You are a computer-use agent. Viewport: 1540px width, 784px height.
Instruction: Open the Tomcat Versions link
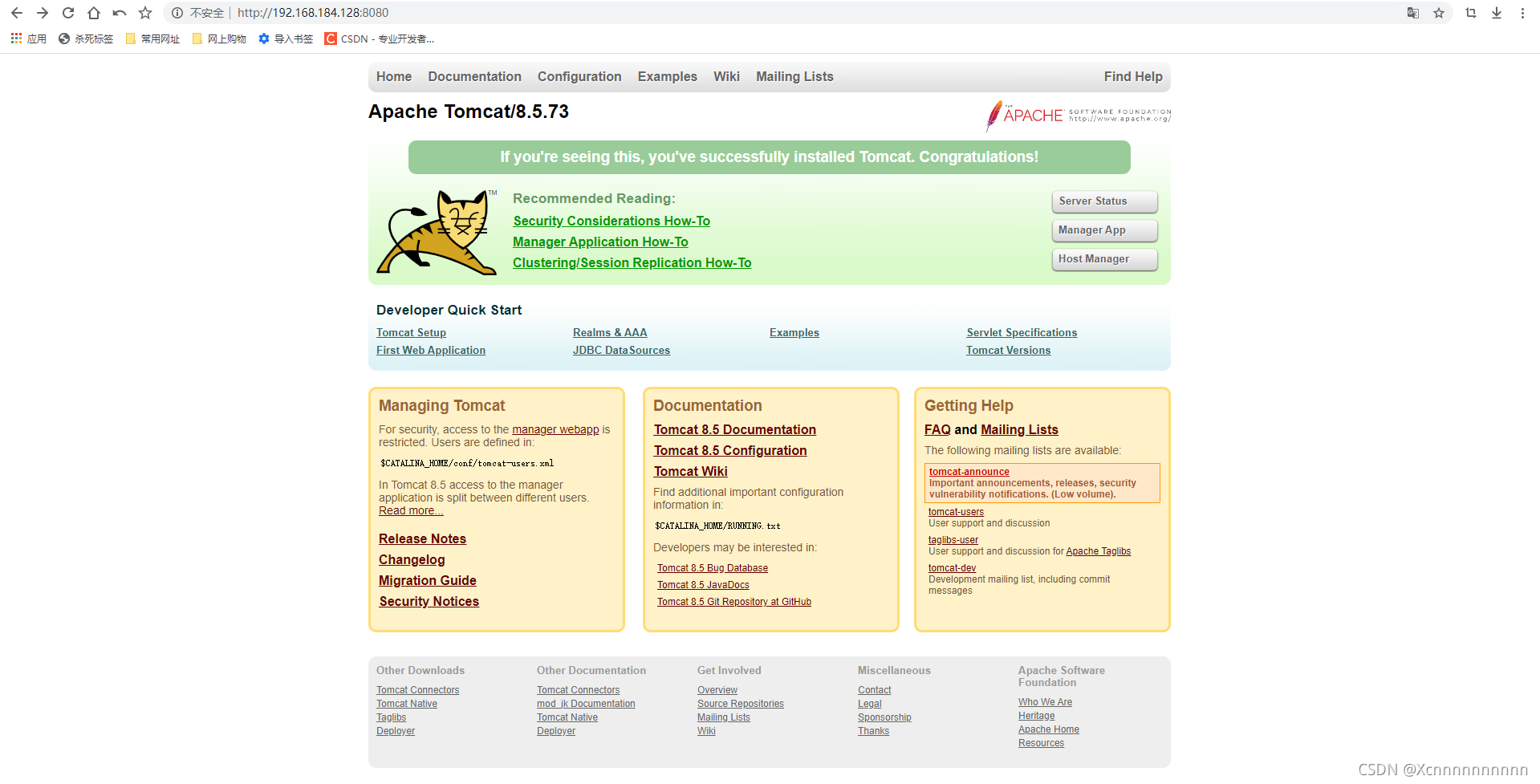[1008, 351]
